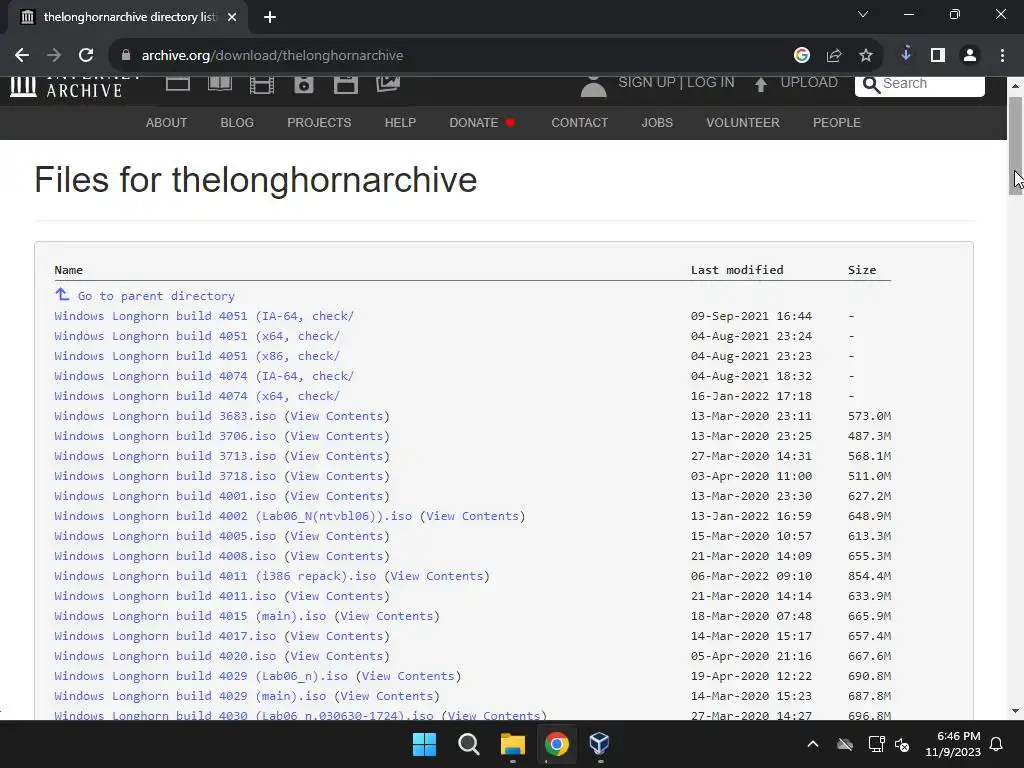
Task: View Contents of build 3706.iso
Action: (337, 436)
